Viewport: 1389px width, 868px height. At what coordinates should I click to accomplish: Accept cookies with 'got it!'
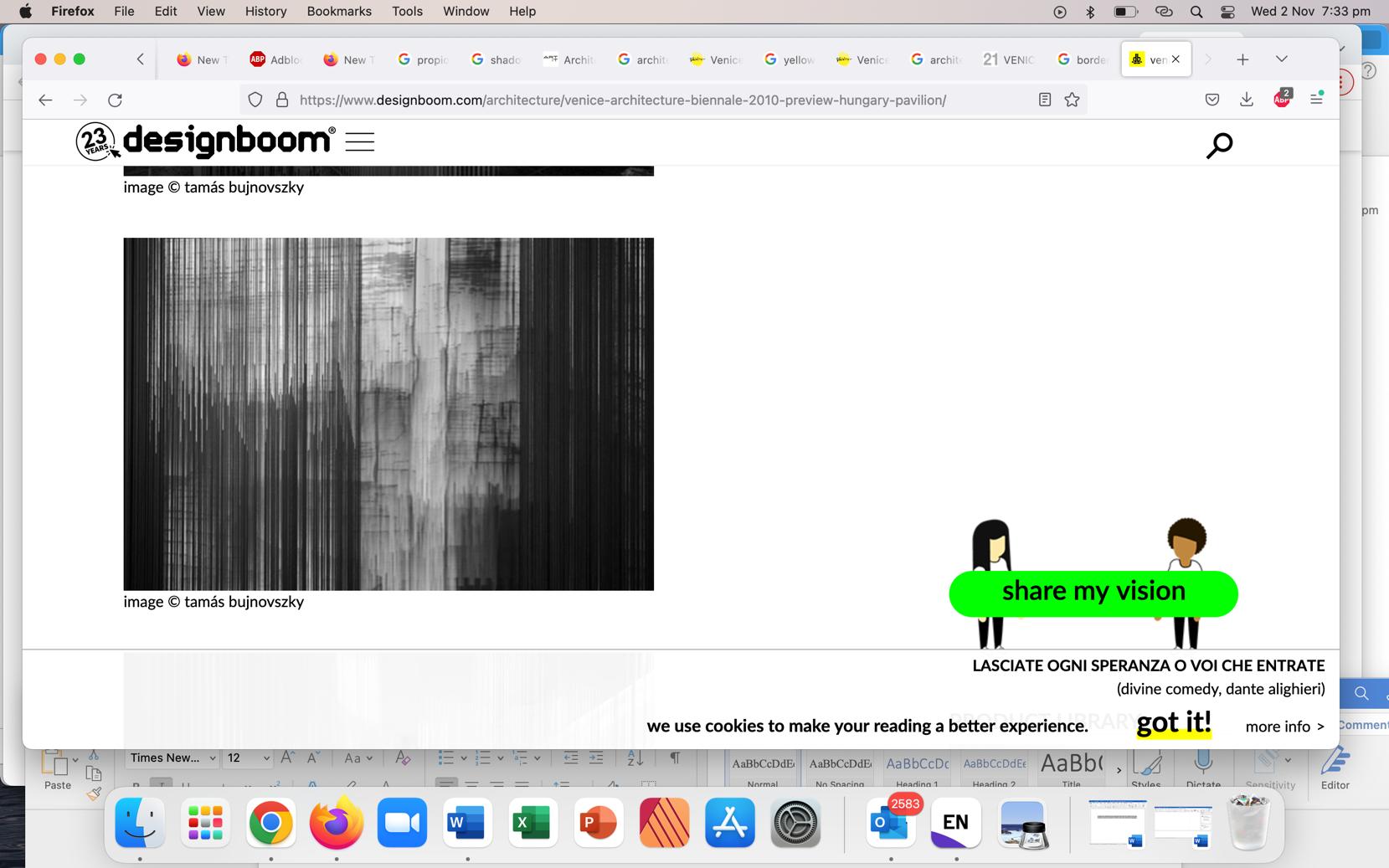coord(1174,722)
